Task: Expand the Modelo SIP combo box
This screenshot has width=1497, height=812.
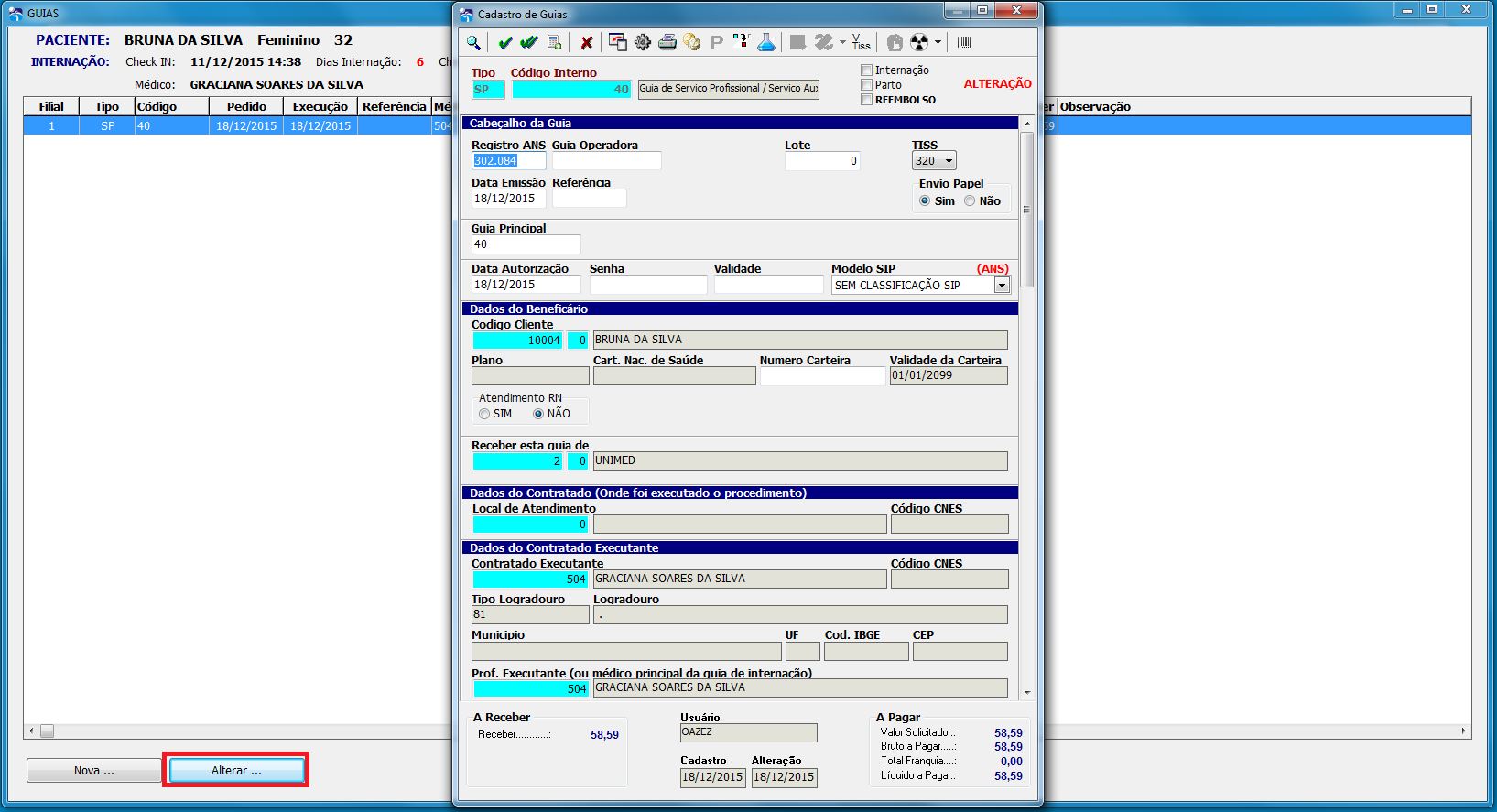Action: tap(1002, 286)
